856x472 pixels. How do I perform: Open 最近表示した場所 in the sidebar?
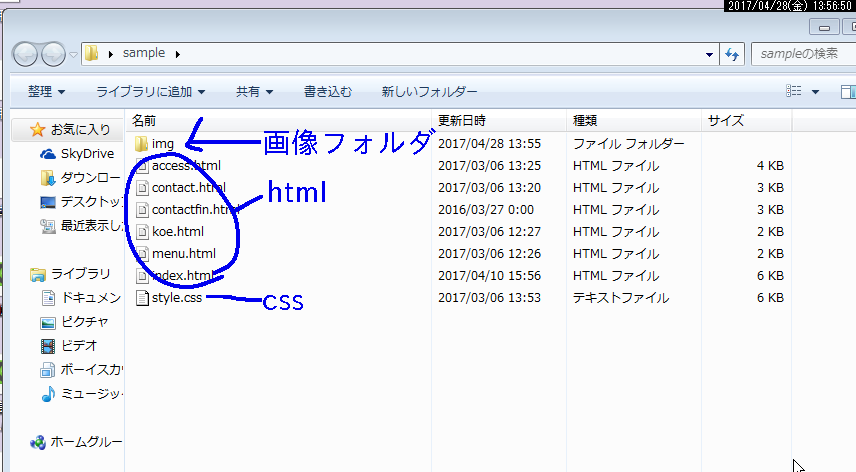tap(82, 226)
